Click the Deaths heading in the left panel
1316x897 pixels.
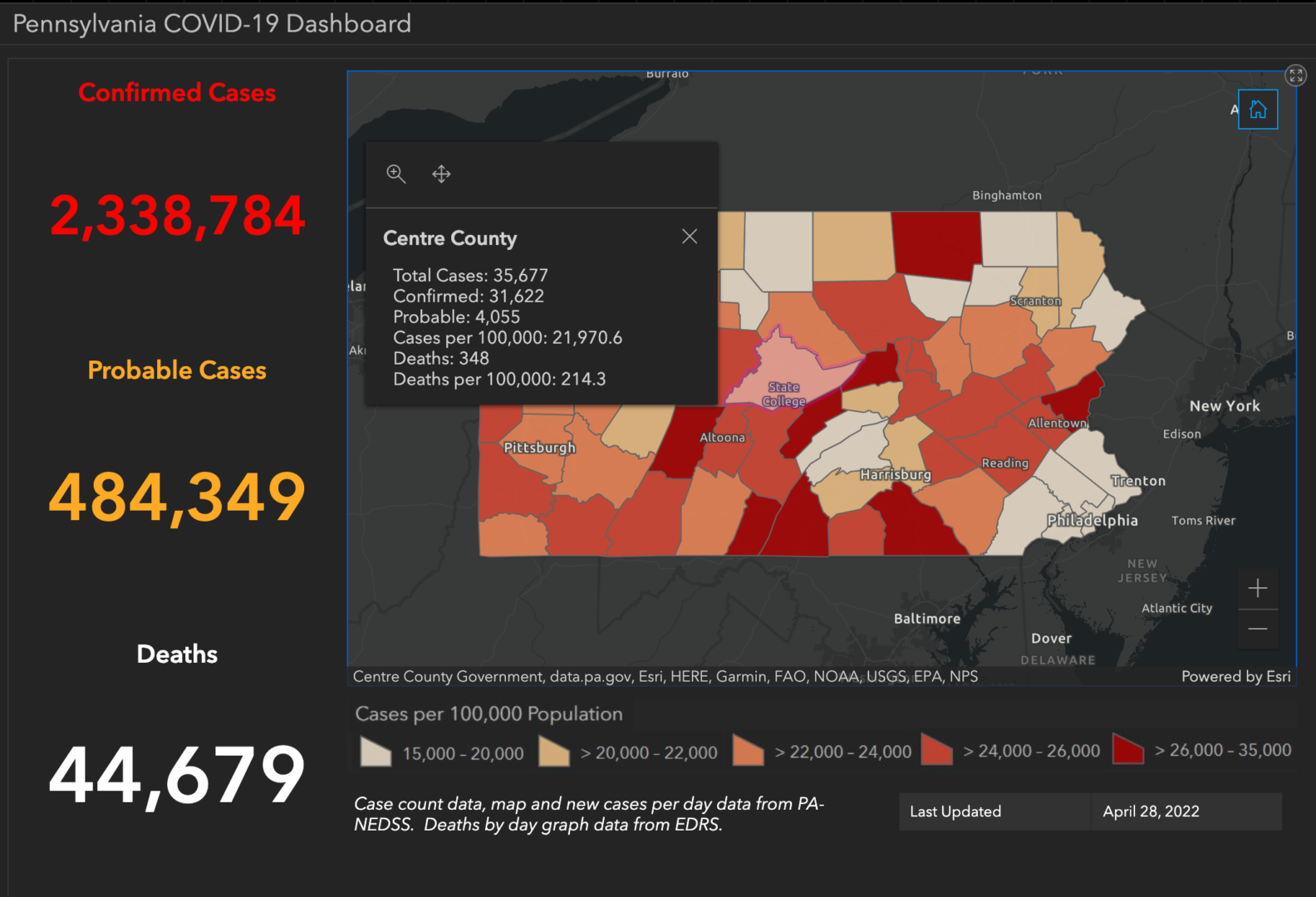click(x=177, y=654)
